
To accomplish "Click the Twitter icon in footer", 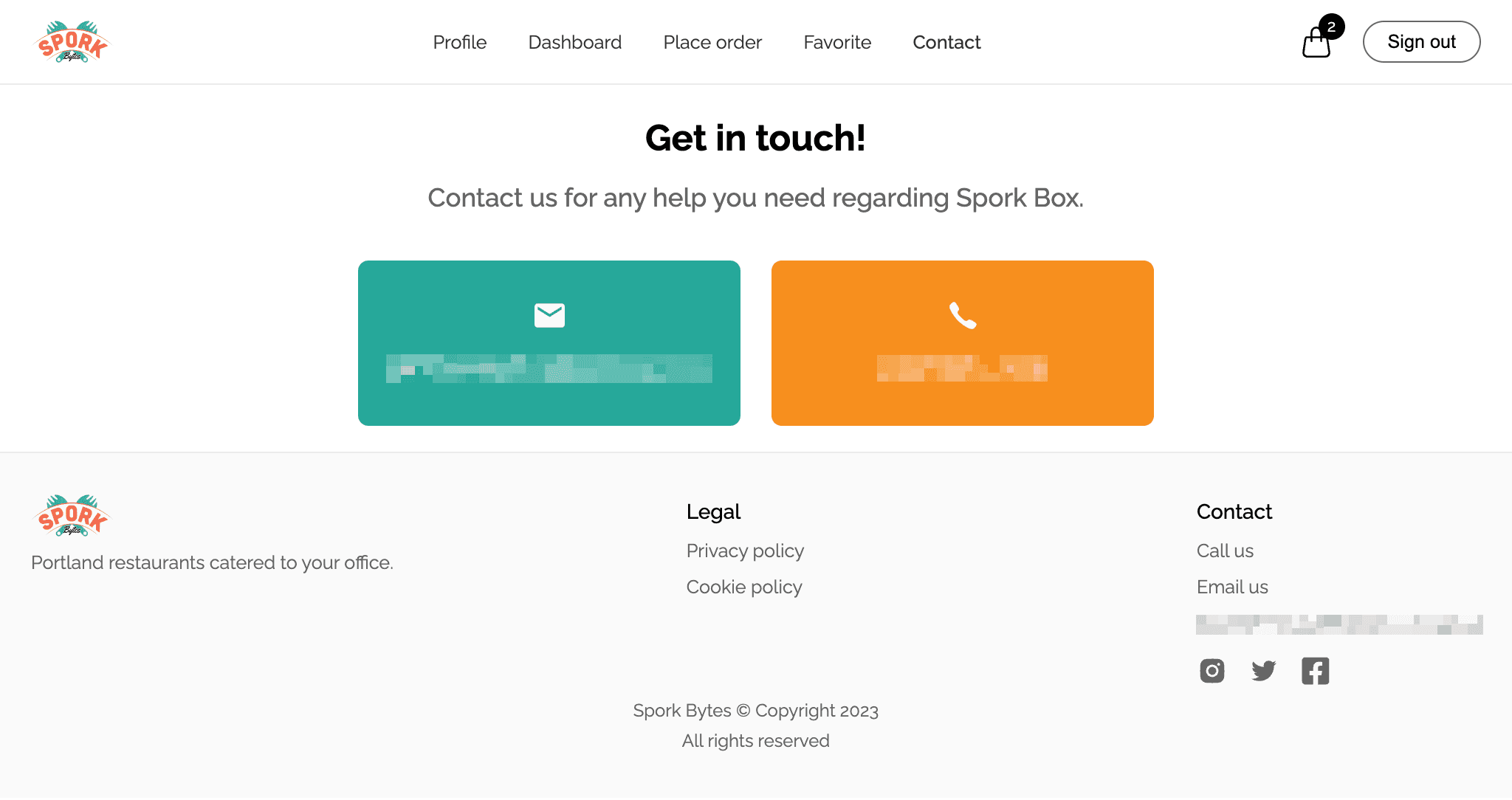I will click(1263, 671).
